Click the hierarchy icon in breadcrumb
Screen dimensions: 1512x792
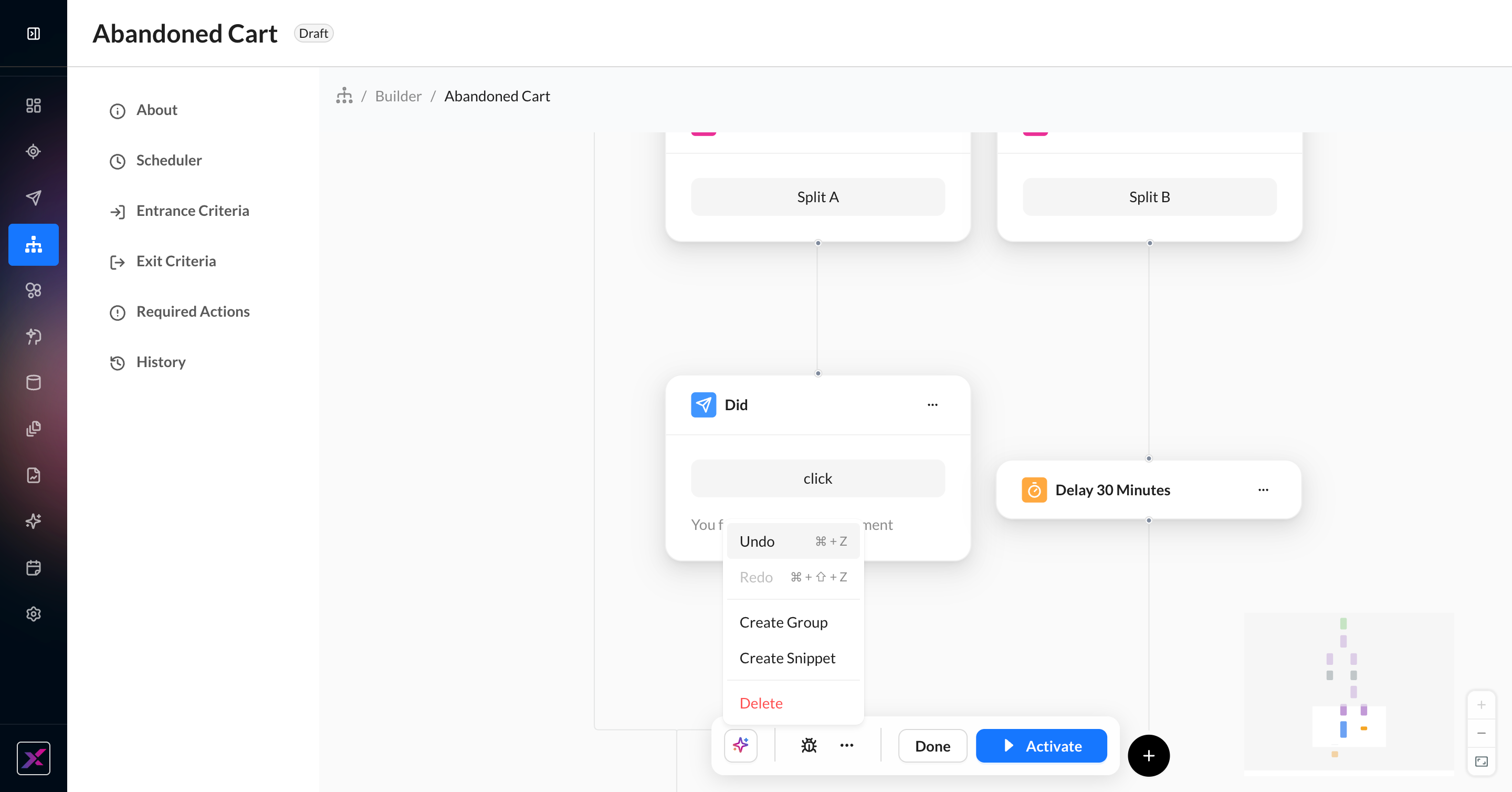(x=344, y=96)
